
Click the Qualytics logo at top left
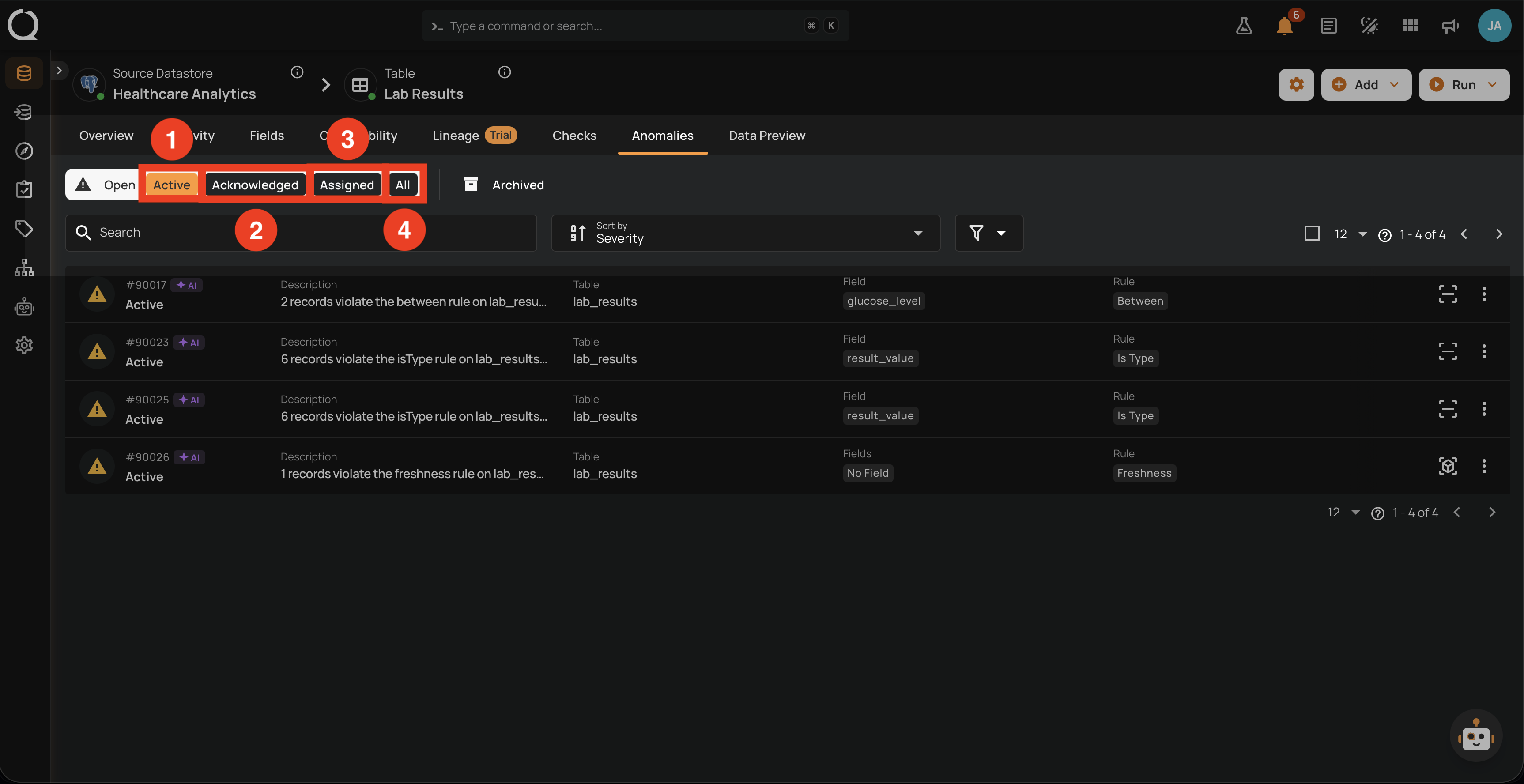[x=23, y=25]
